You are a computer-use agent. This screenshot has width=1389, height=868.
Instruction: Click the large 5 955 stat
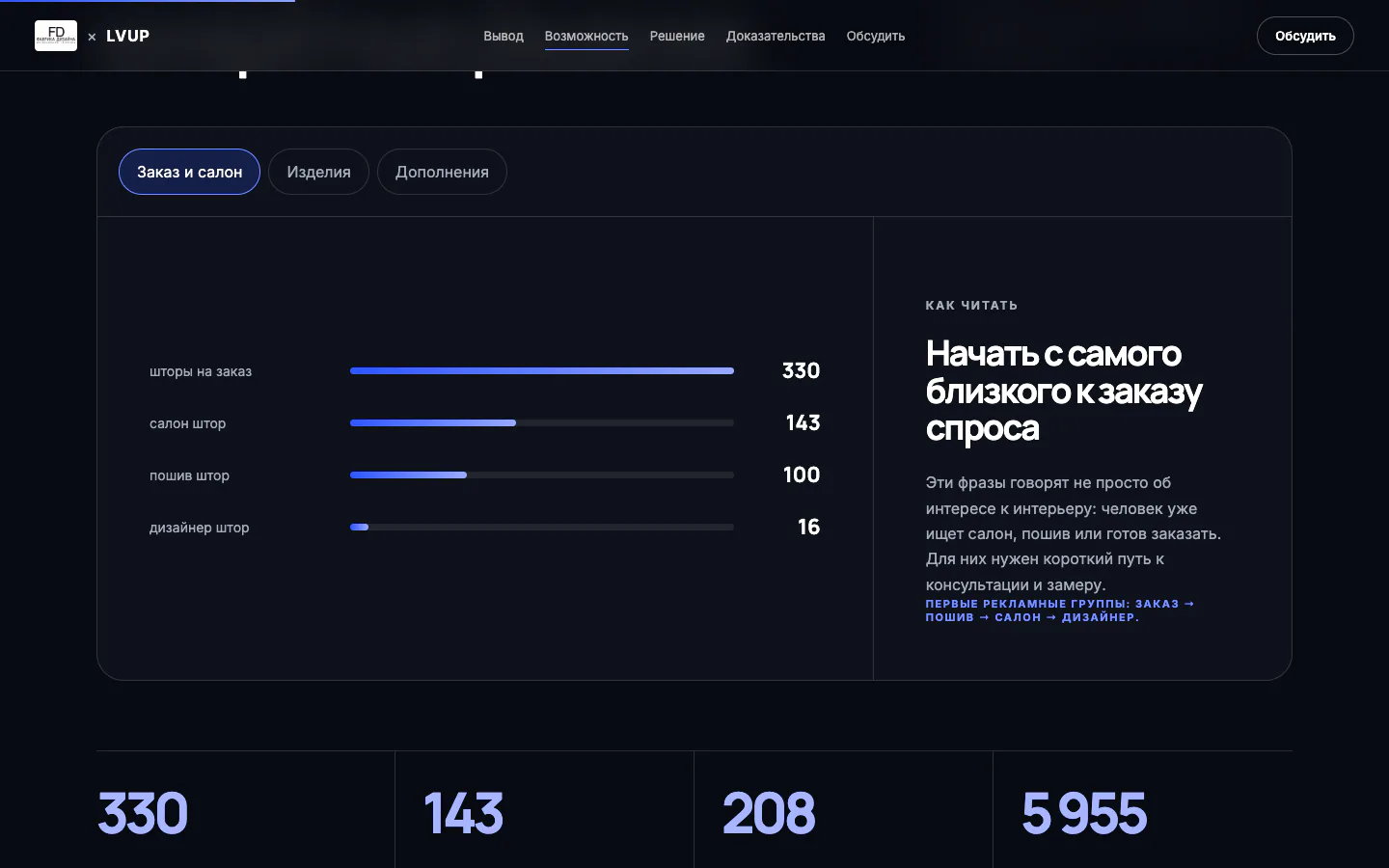[x=1084, y=813]
